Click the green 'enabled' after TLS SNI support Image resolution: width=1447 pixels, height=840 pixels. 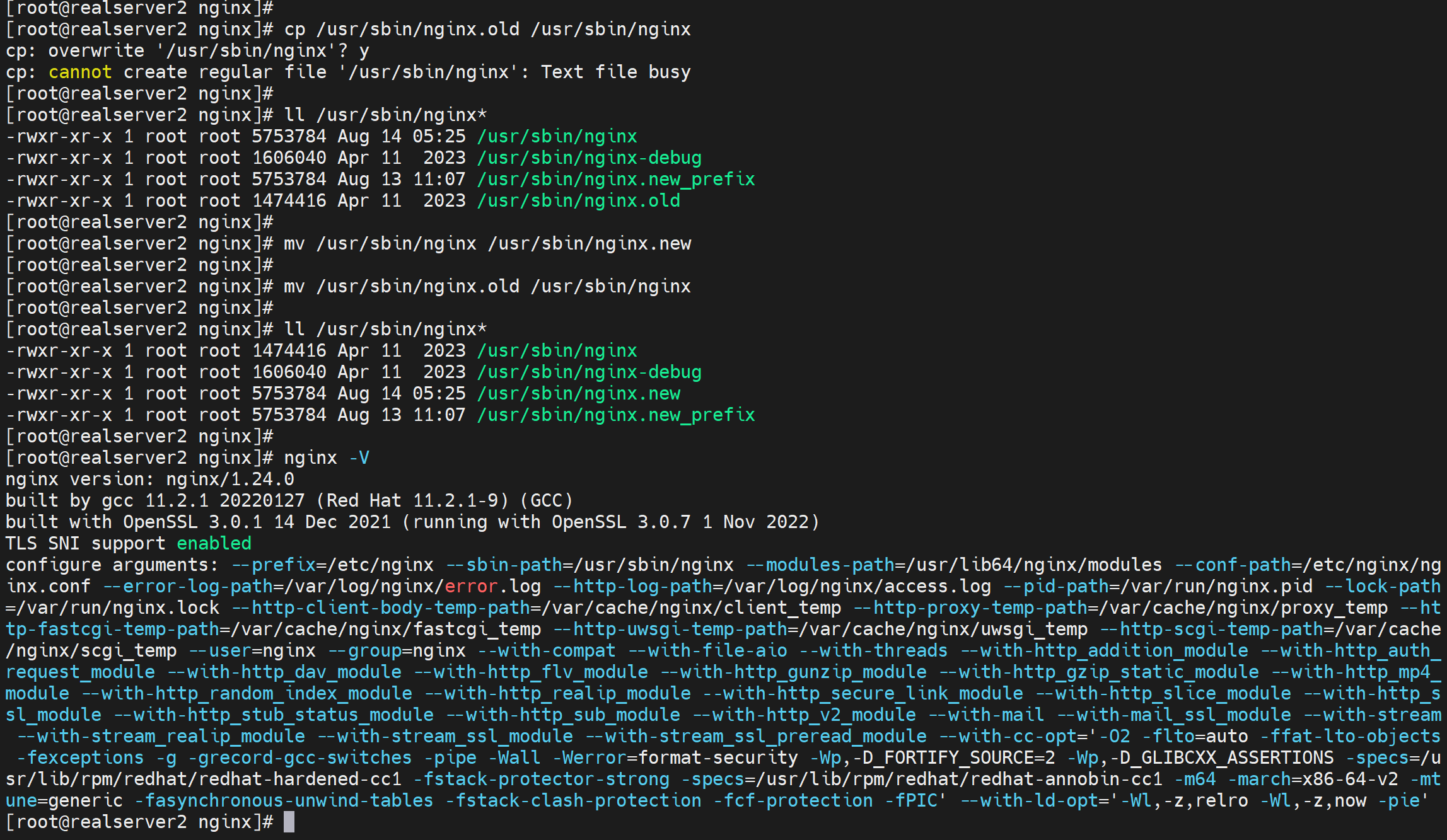pyautogui.click(x=214, y=543)
